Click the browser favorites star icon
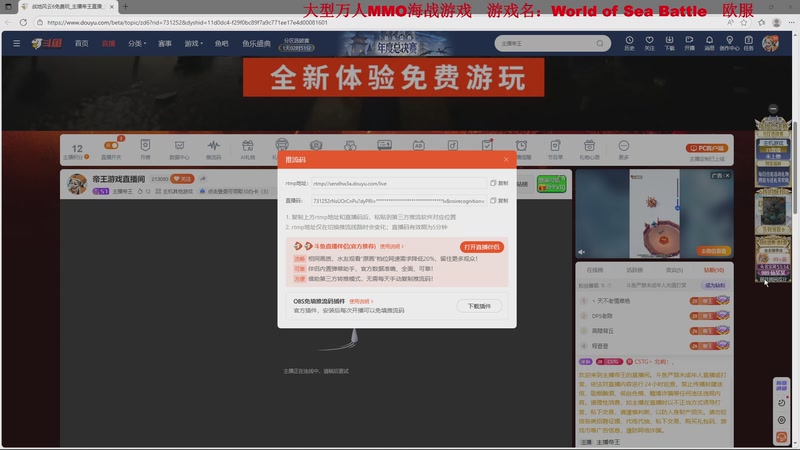 (744, 22)
